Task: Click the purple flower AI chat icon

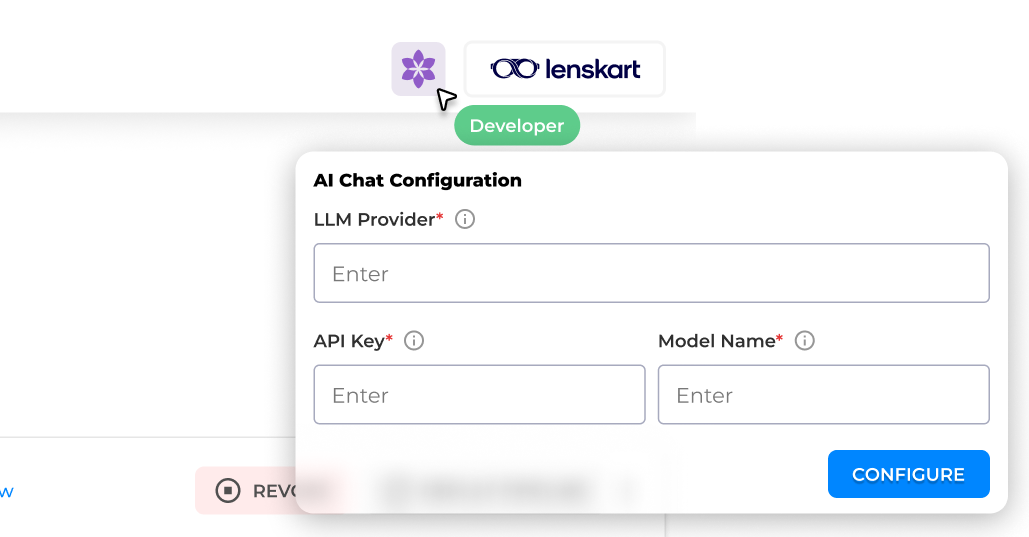Action: tap(418, 69)
